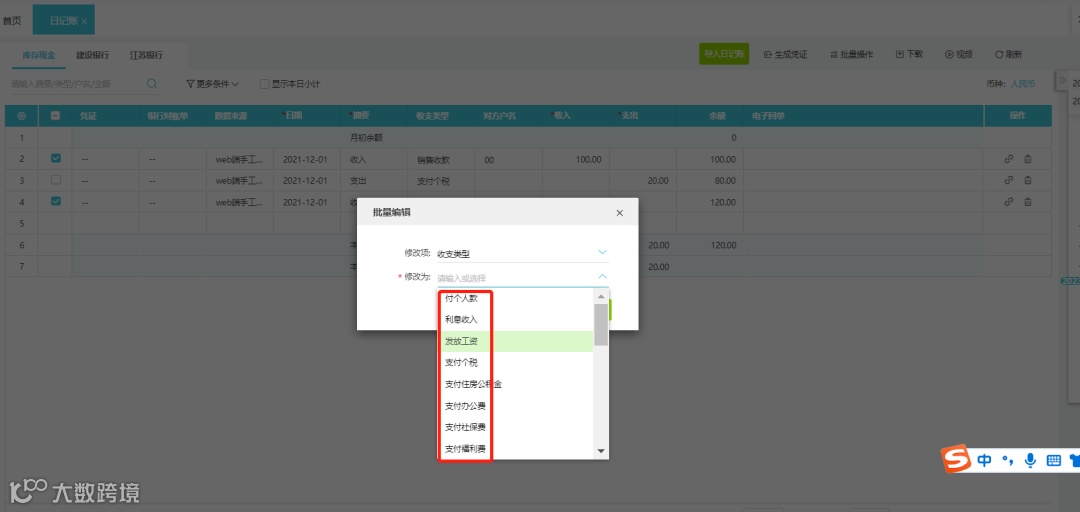Uncheck row 4 checkbox

56,201
